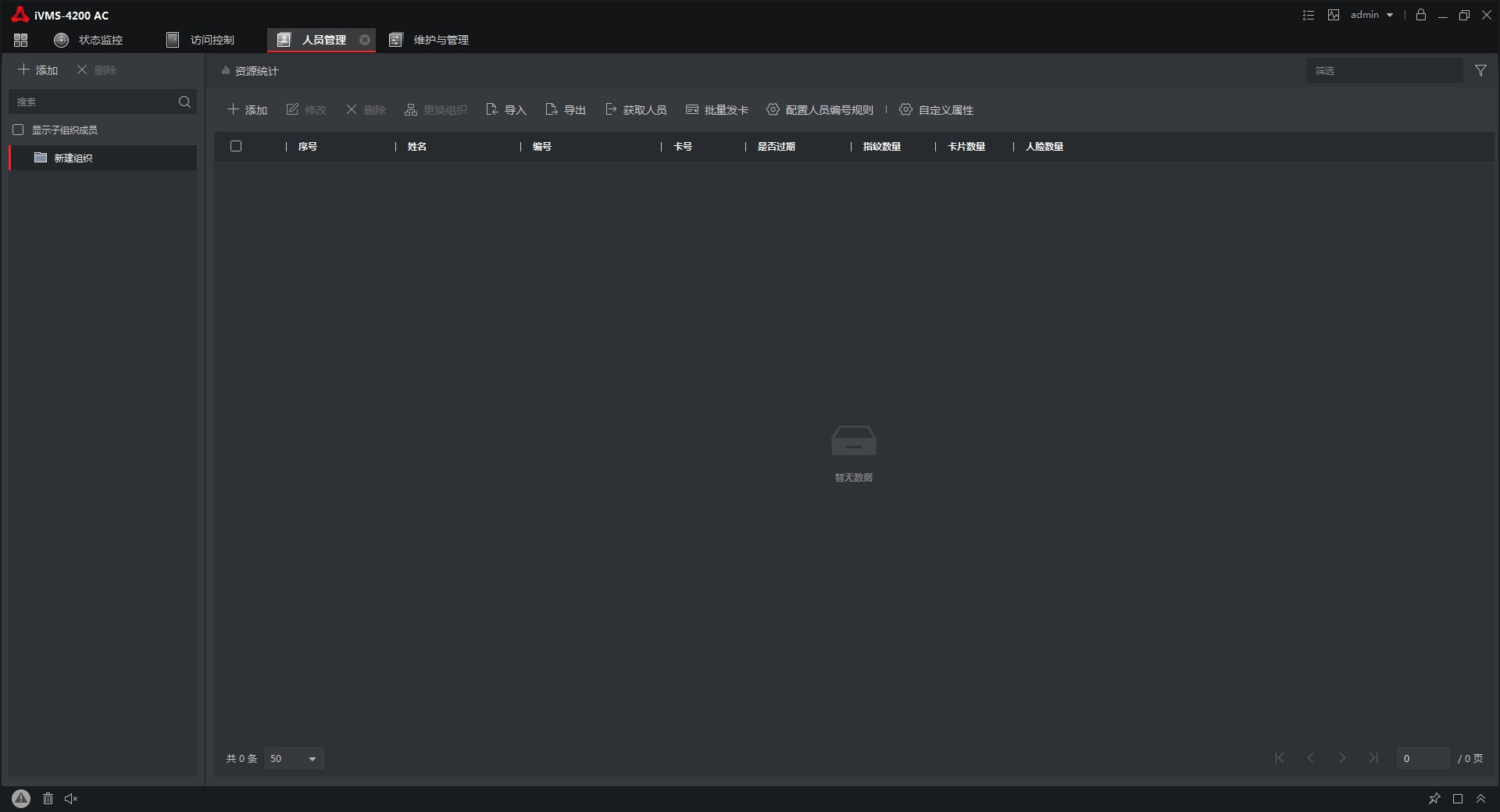Click the 获取人员 button
Image resolution: width=1500 pixels, height=812 pixels.
[636, 110]
